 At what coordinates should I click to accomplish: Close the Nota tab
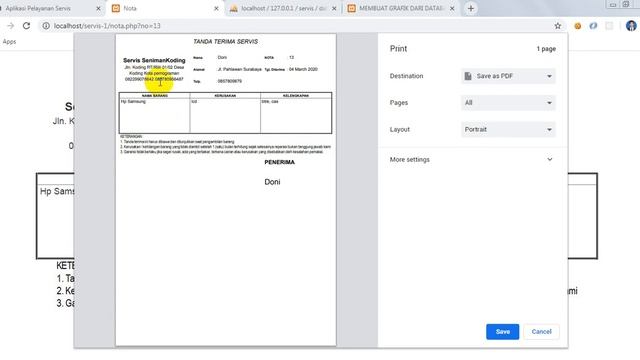216,8
